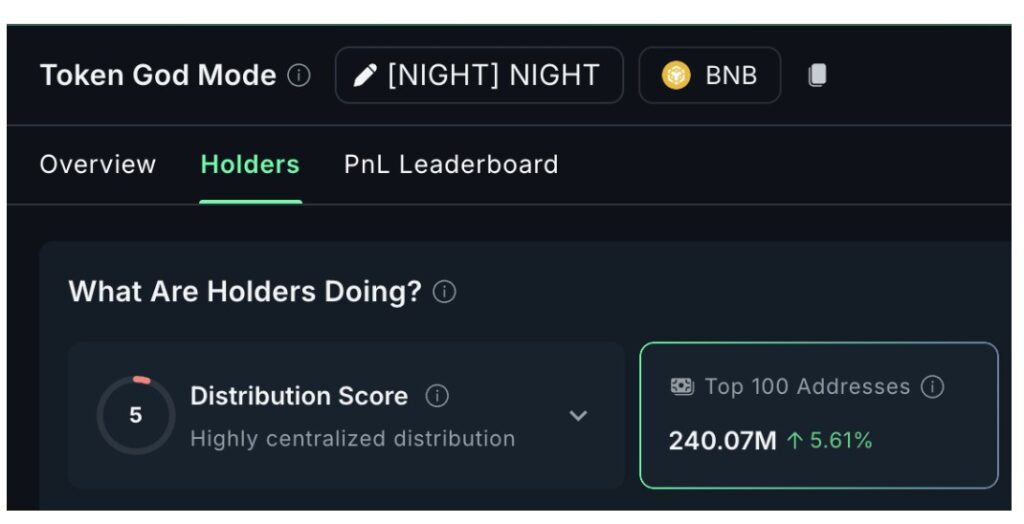Click the Highly centralized distribution subtitle

[352, 439]
